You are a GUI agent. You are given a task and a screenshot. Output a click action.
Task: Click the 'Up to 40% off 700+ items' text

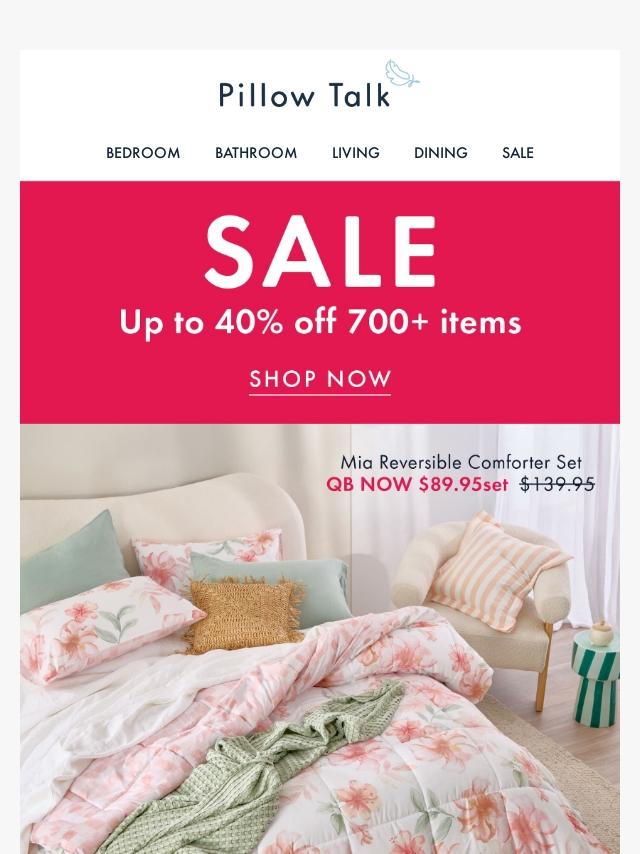click(320, 322)
